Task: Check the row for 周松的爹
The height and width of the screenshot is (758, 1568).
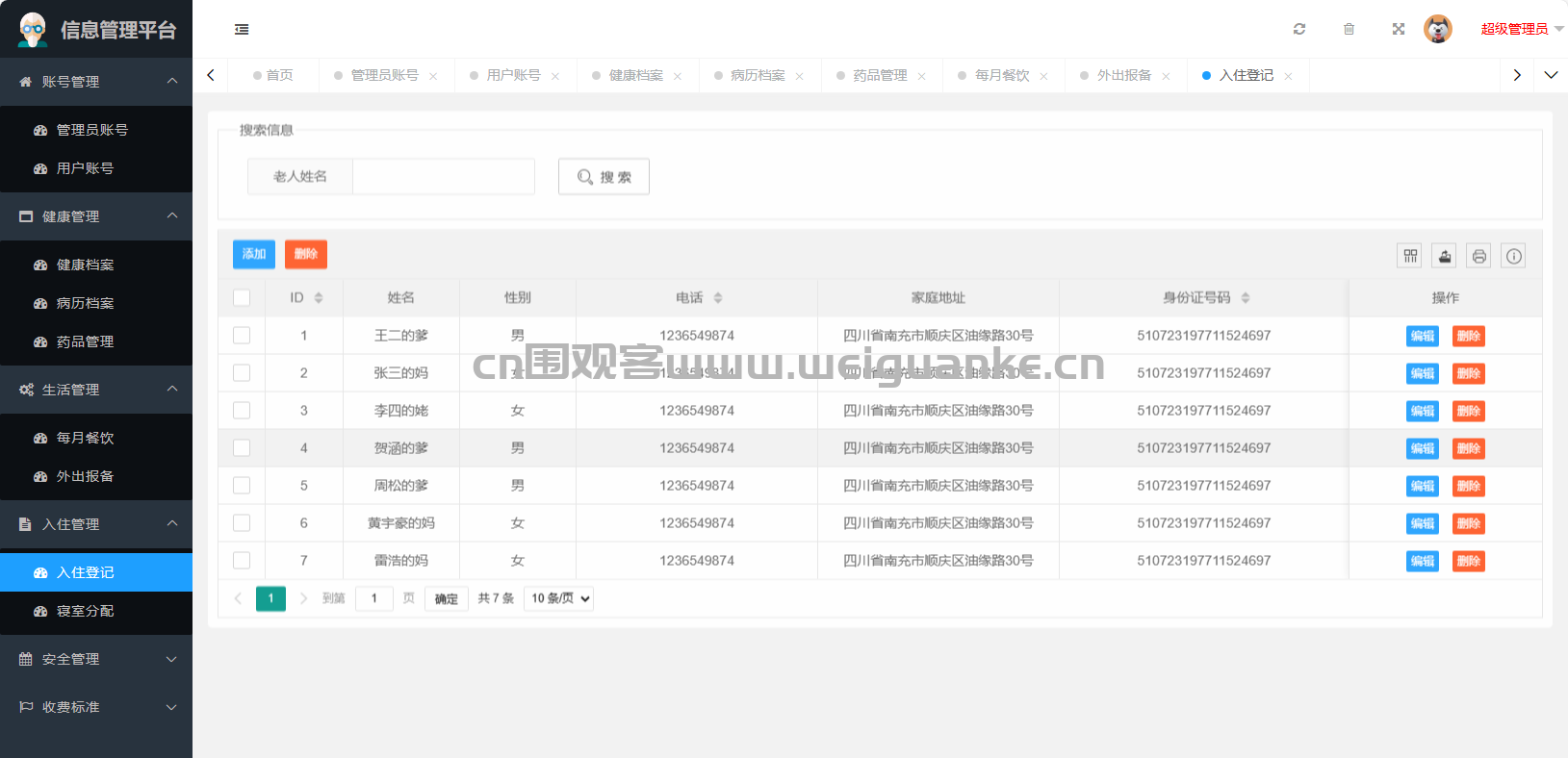Action: pyautogui.click(x=242, y=486)
